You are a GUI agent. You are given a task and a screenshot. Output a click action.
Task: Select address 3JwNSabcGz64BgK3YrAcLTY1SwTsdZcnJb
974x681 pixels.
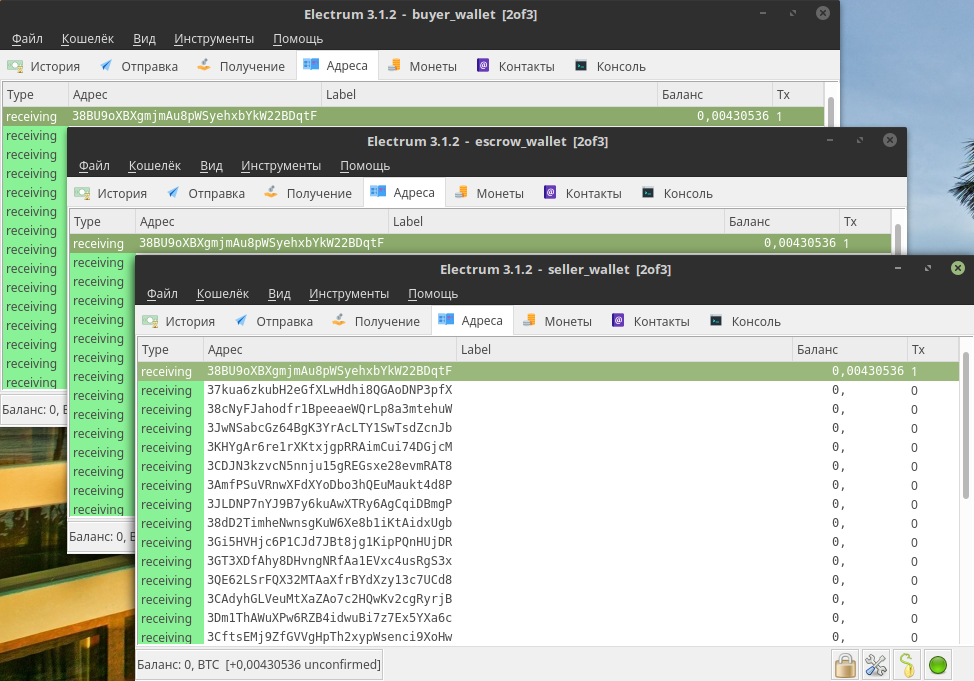548,428
